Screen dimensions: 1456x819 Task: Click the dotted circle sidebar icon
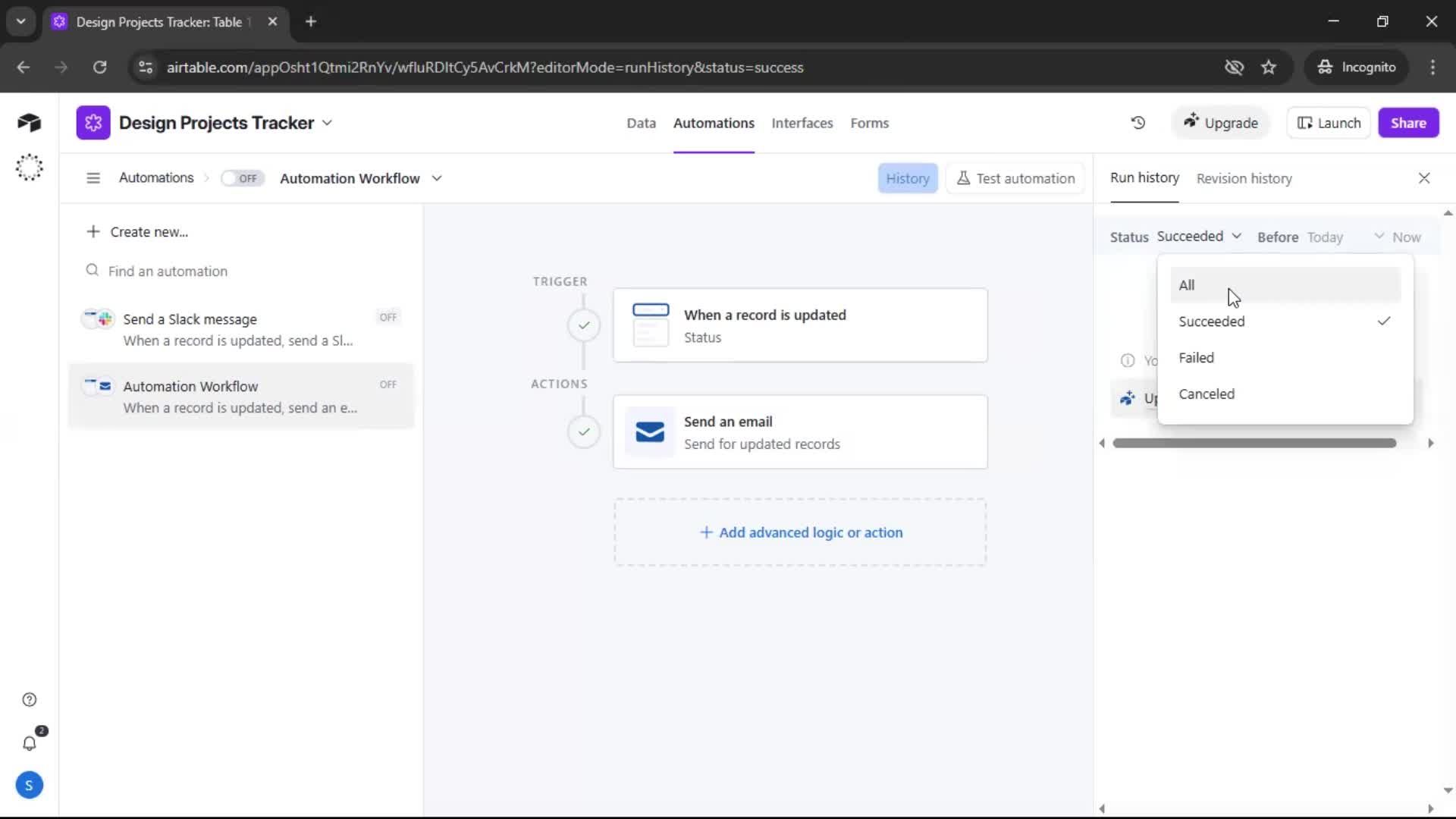29,167
